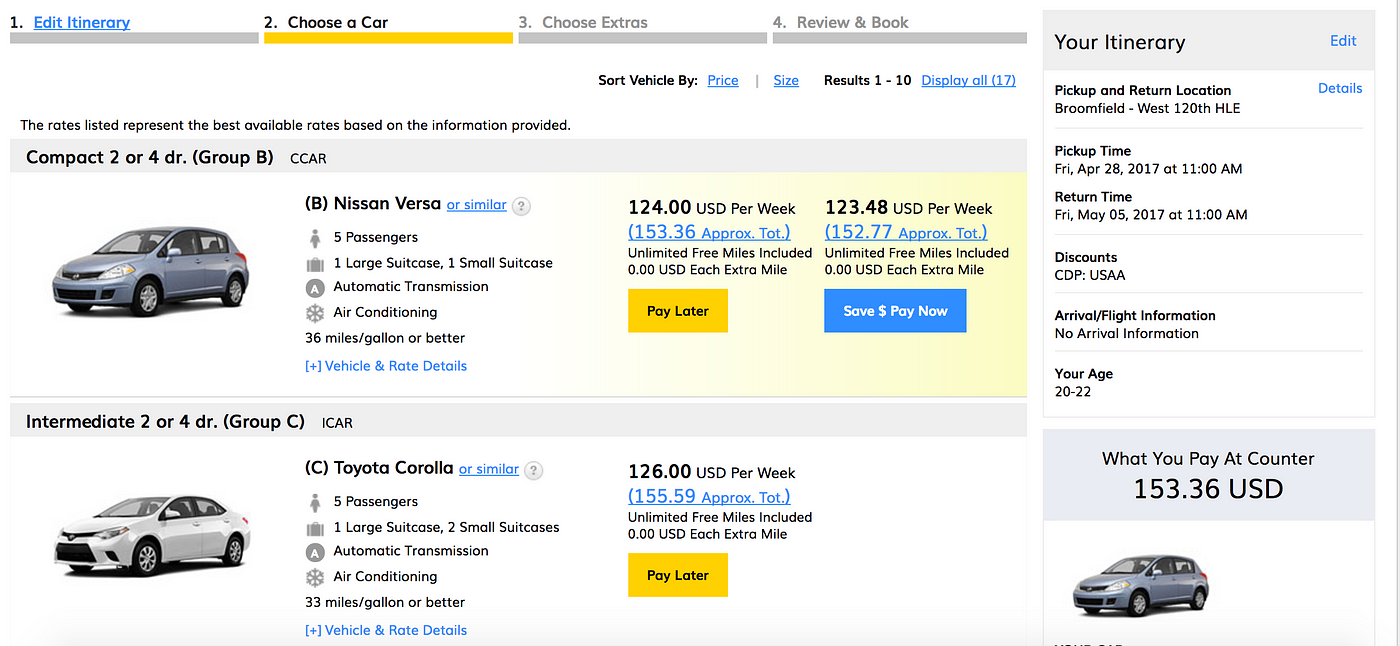Click the suitcase icon in Nissan Versa row
The image size is (1400, 646).
(315, 264)
